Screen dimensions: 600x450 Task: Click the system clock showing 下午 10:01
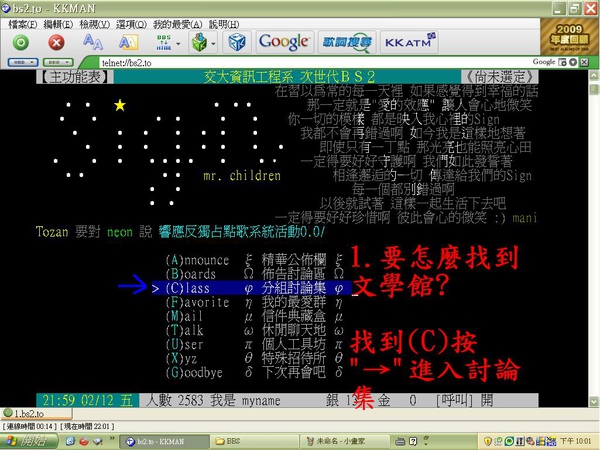576,441
